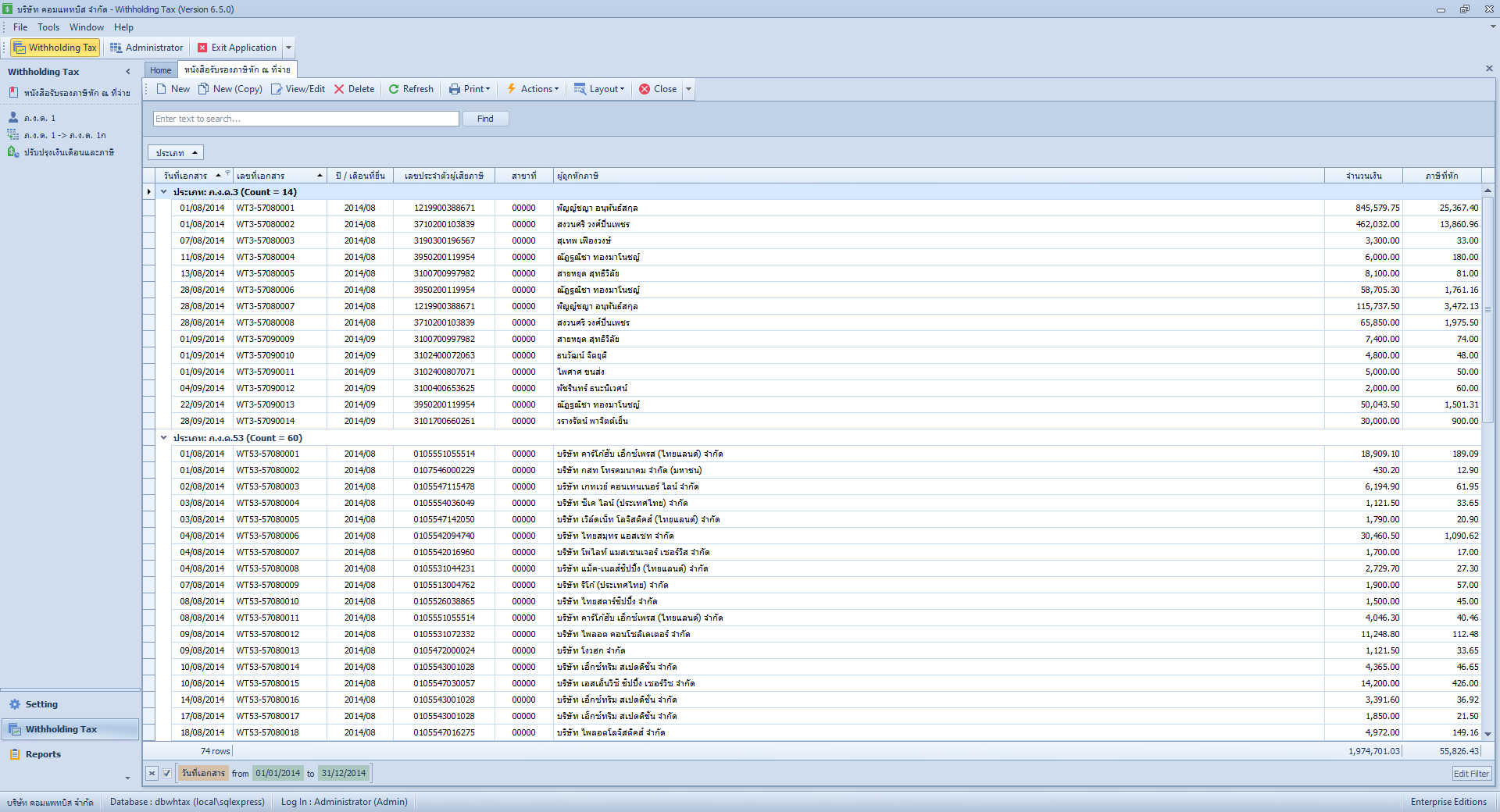
Task: Open the Layout dropdown
Action: [x=599, y=89]
